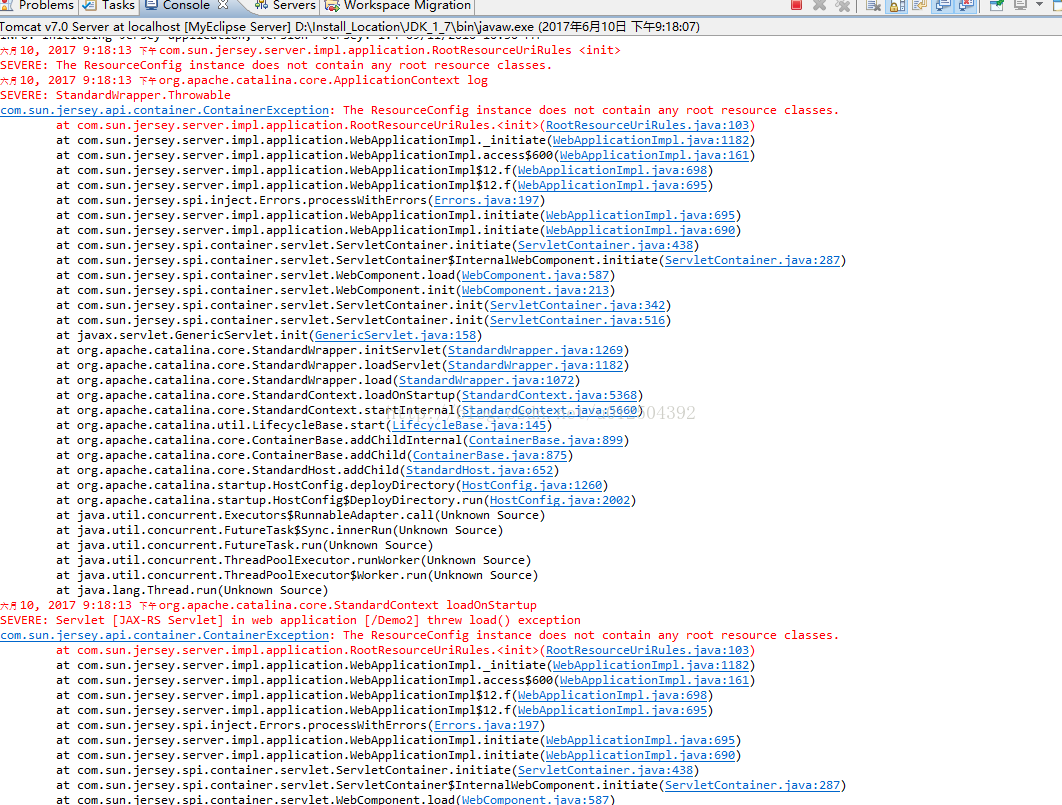Click 'SEVERE: The ResourceConfig instance' log line
Screen dimensions: 1062x805
coord(276,65)
